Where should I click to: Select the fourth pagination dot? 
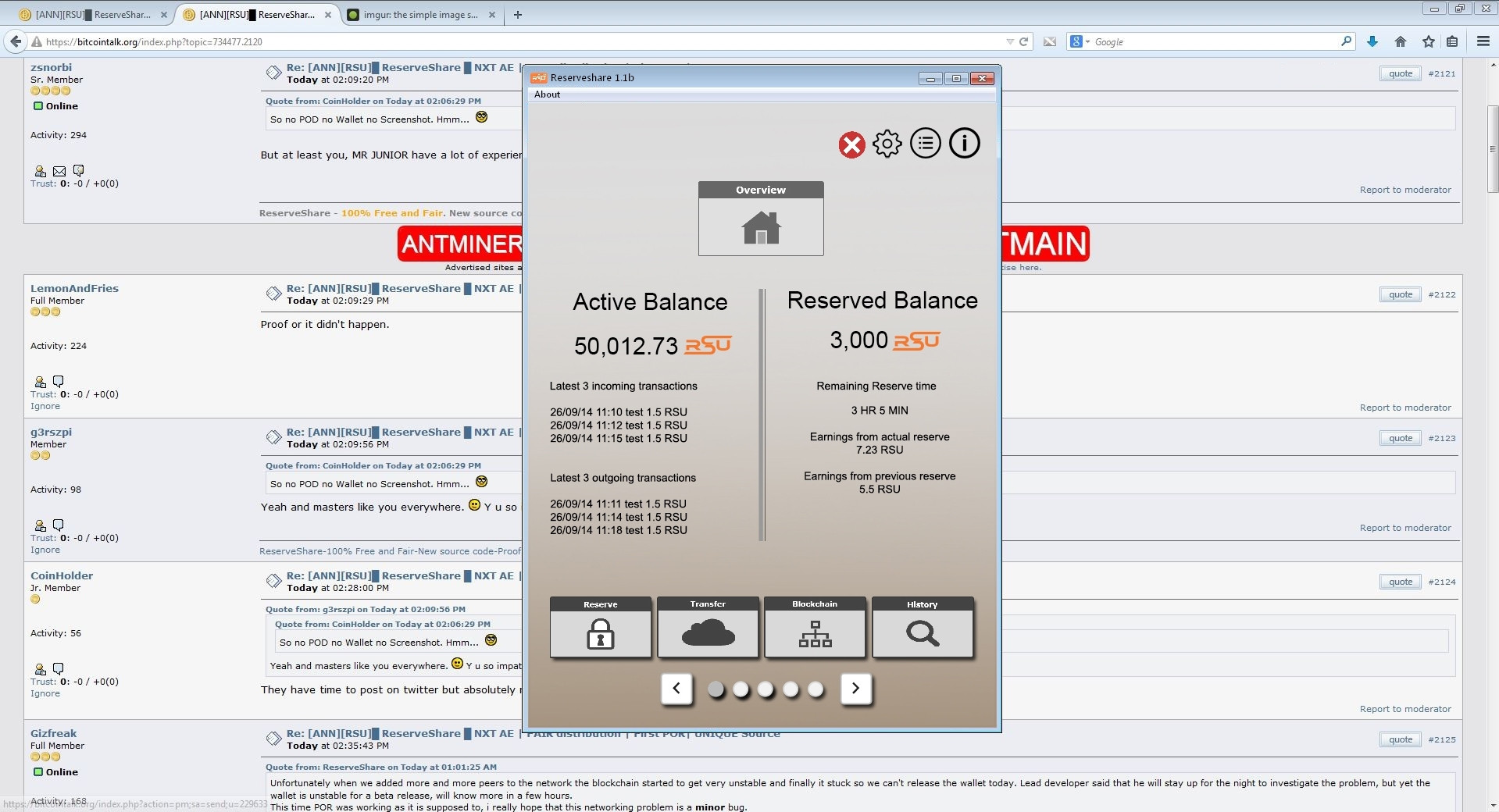point(791,689)
